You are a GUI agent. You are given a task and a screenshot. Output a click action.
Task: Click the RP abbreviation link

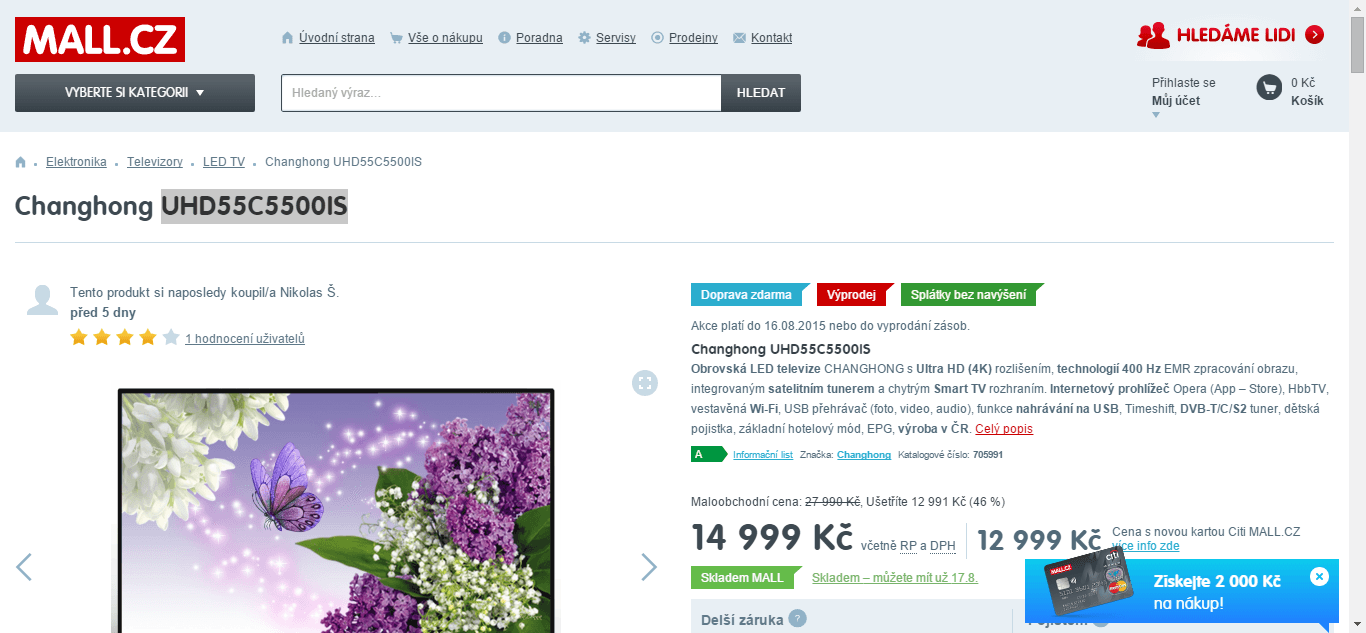tap(908, 546)
